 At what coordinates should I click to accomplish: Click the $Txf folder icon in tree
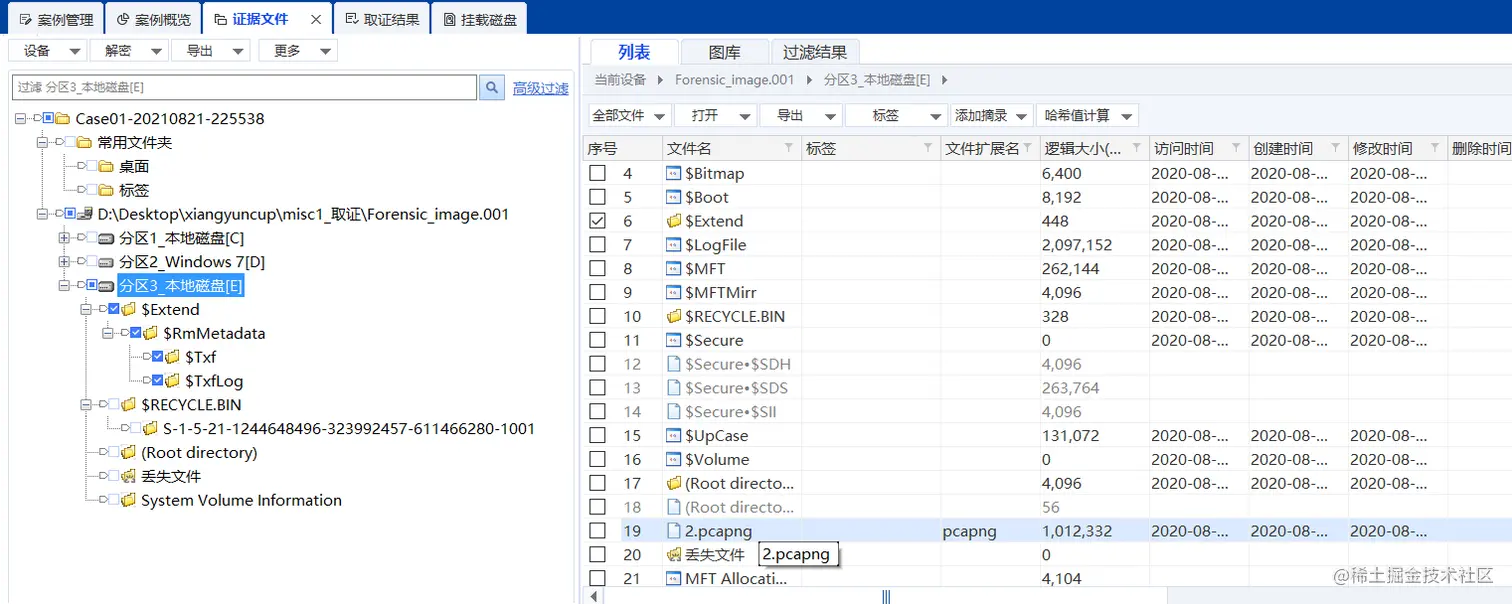pyautogui.click(x=173, y=357)
